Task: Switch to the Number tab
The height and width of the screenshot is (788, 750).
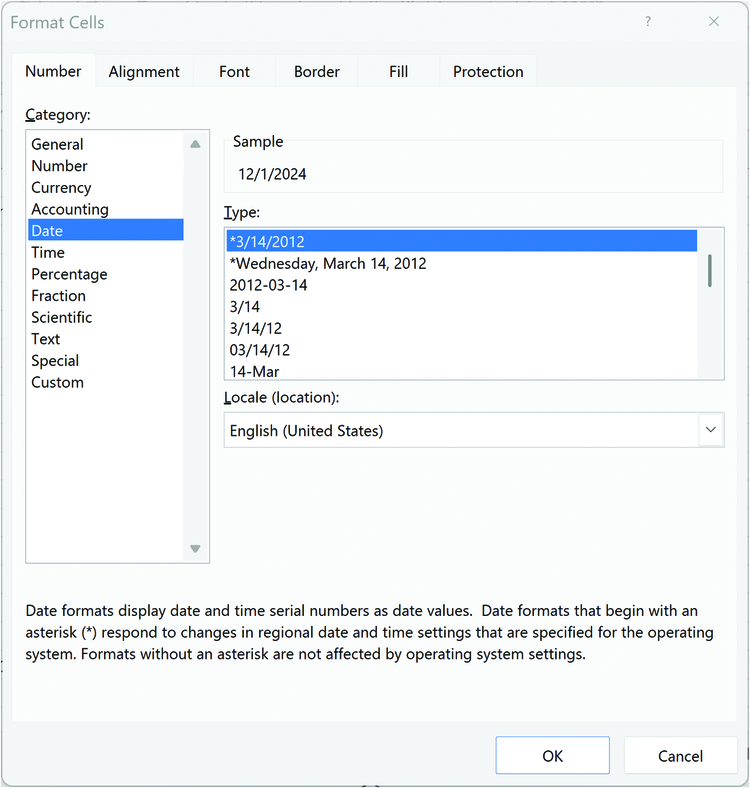Action: pos(53,71)
